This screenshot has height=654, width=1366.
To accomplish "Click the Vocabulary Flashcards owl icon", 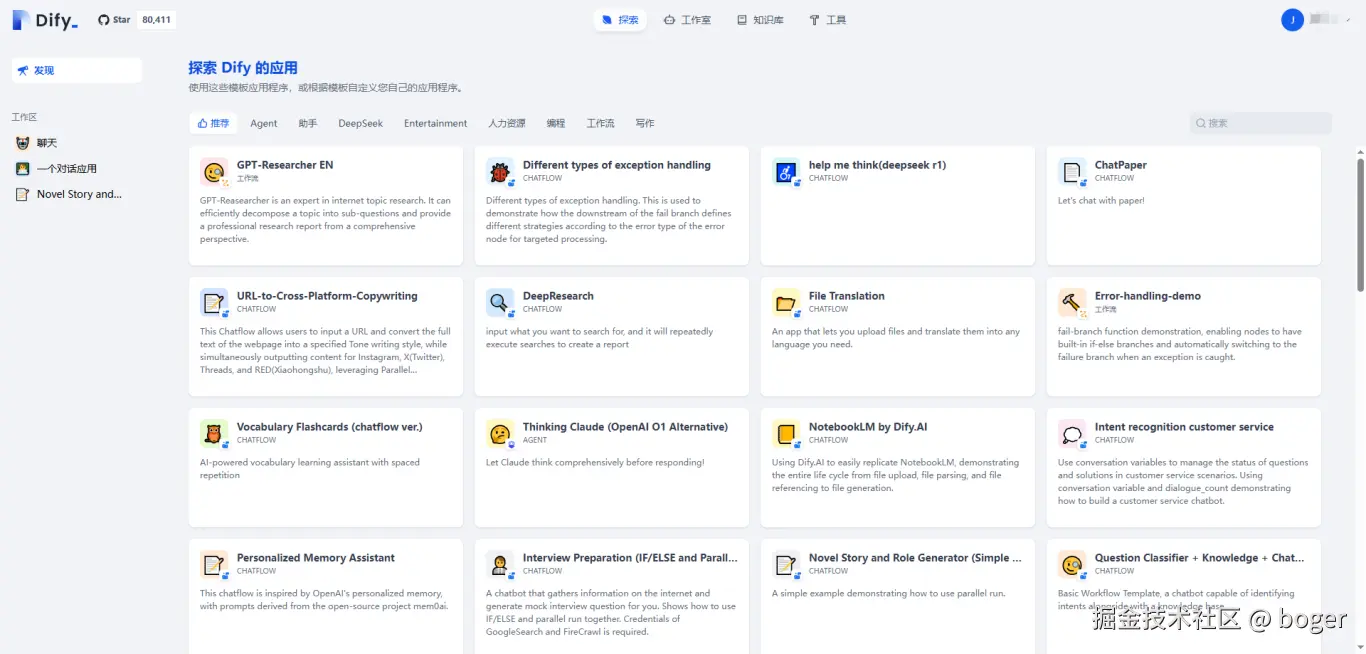I will [214, 434].
